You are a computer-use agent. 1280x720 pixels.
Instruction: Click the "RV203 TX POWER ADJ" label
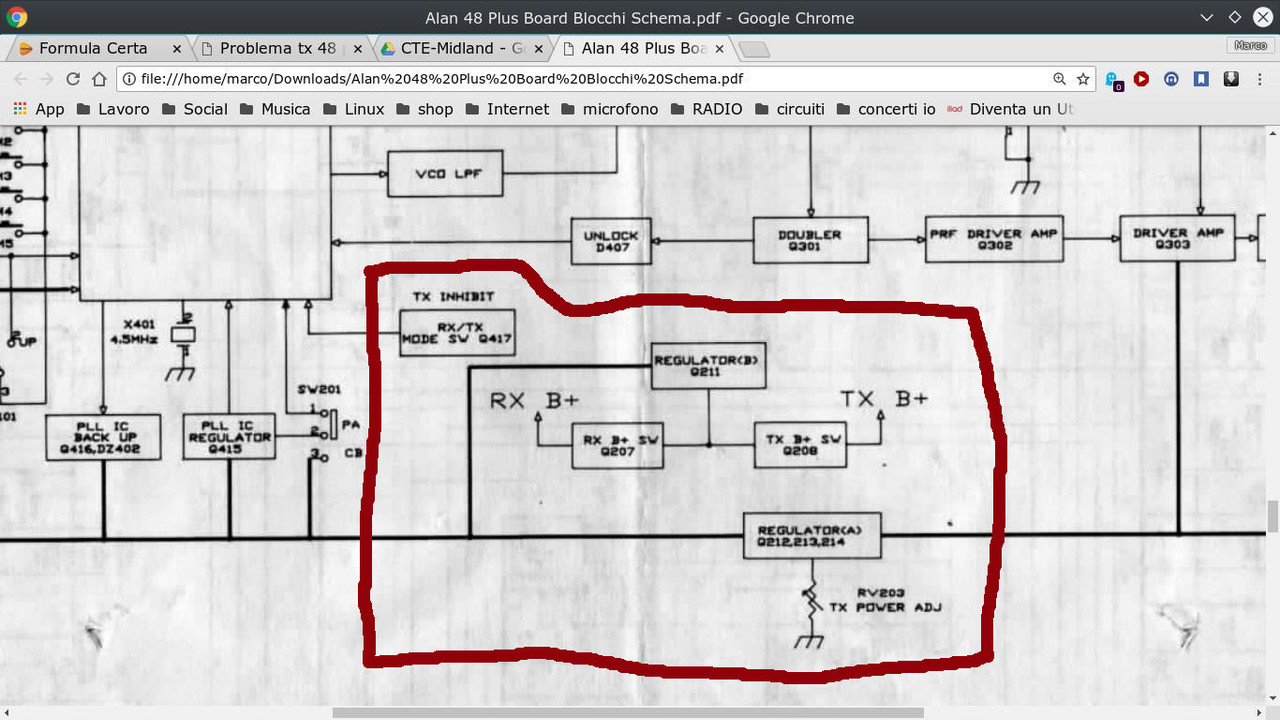(886, 600)
